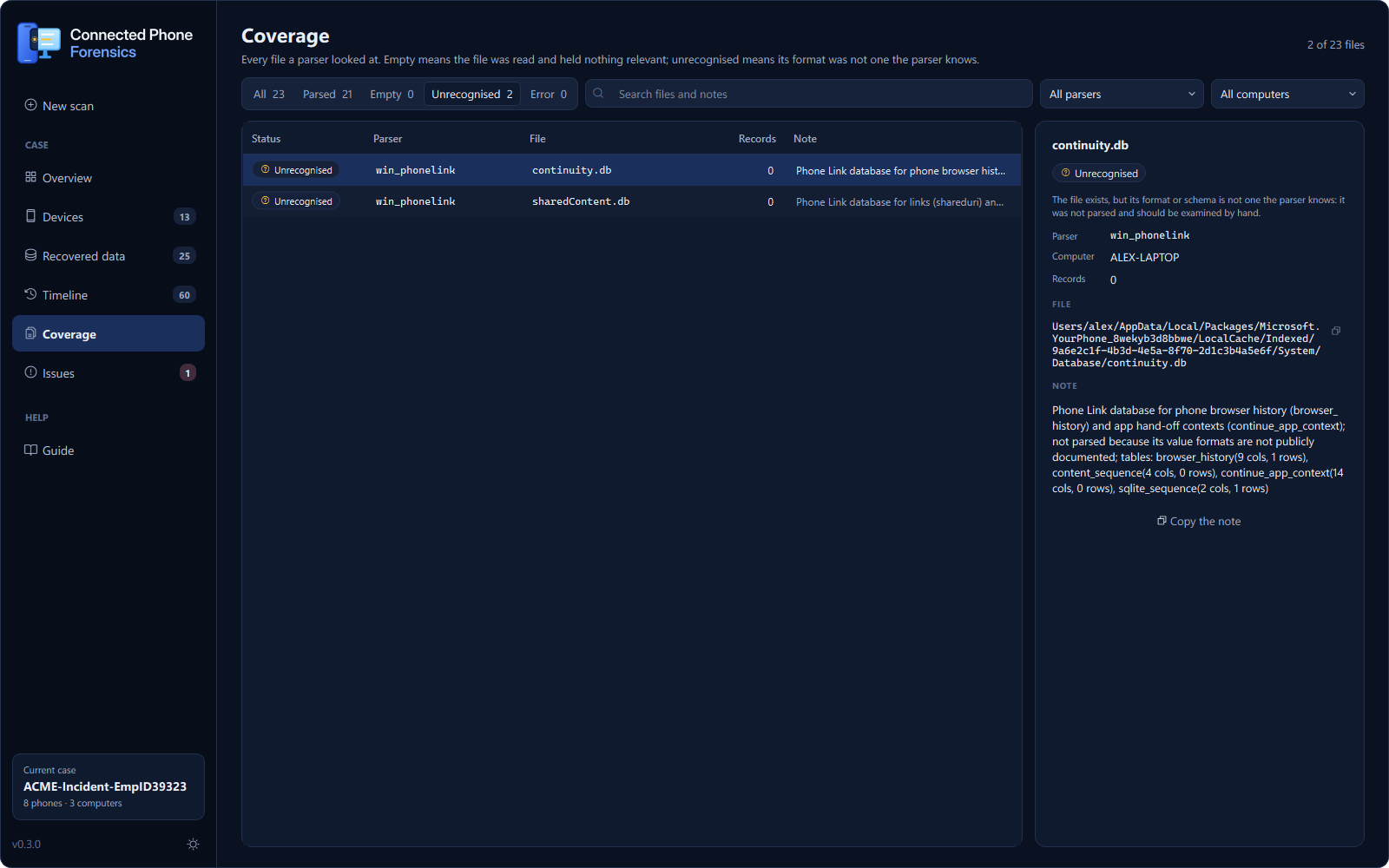Sort by the Records column header
Viewport: 1389px width, 868px height.
[757, 139]
